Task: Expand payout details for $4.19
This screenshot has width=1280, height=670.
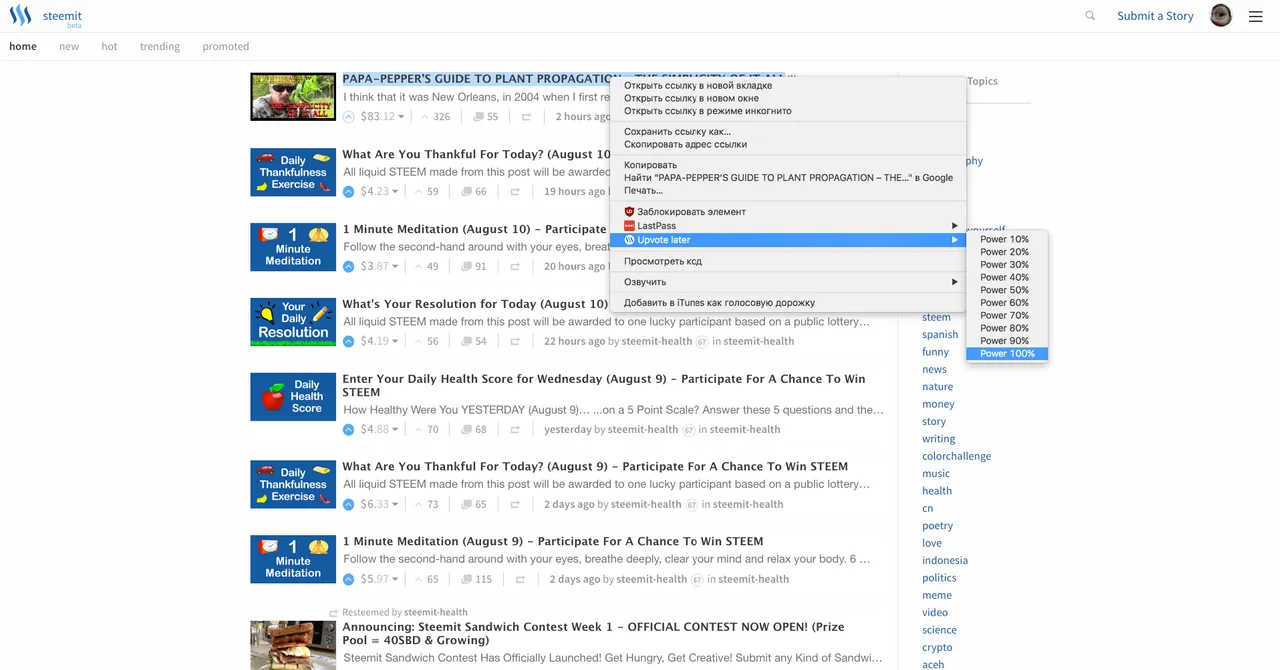Action: click(395, 342)
